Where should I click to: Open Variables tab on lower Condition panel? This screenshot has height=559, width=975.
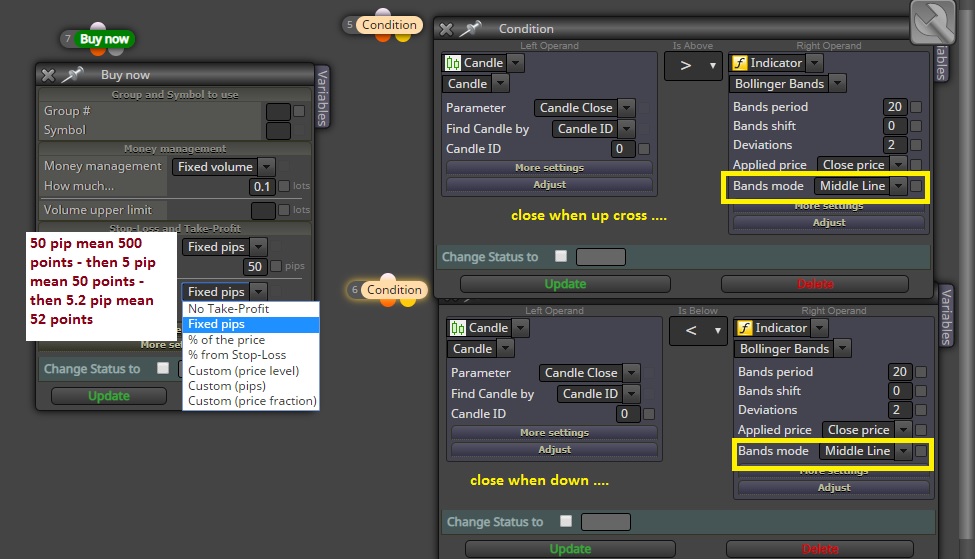tap(946, 317)
